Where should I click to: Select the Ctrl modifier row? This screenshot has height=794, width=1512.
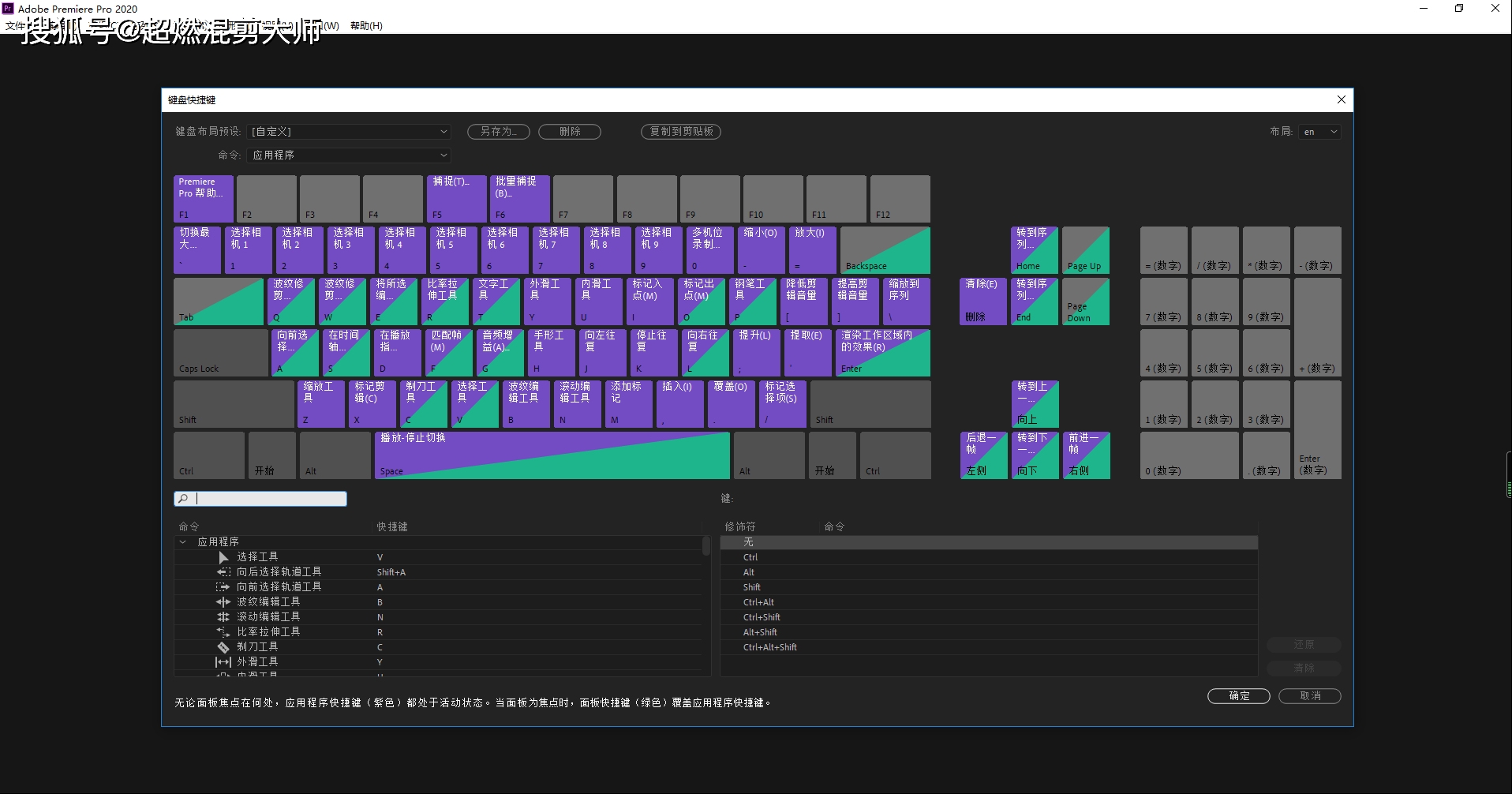point(989,557)
